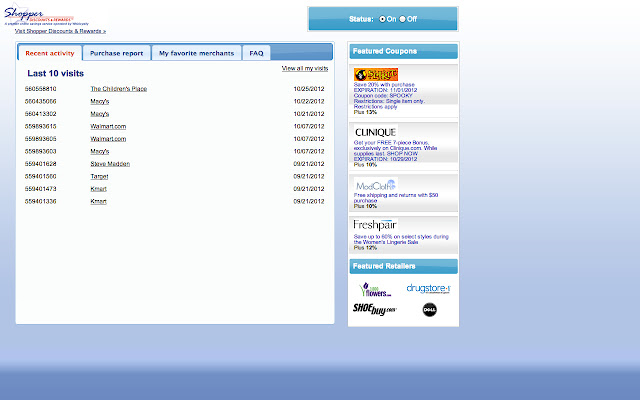Click the Clinique coupon logo
This screenshot has width=640, height=400.
[376, 132]
